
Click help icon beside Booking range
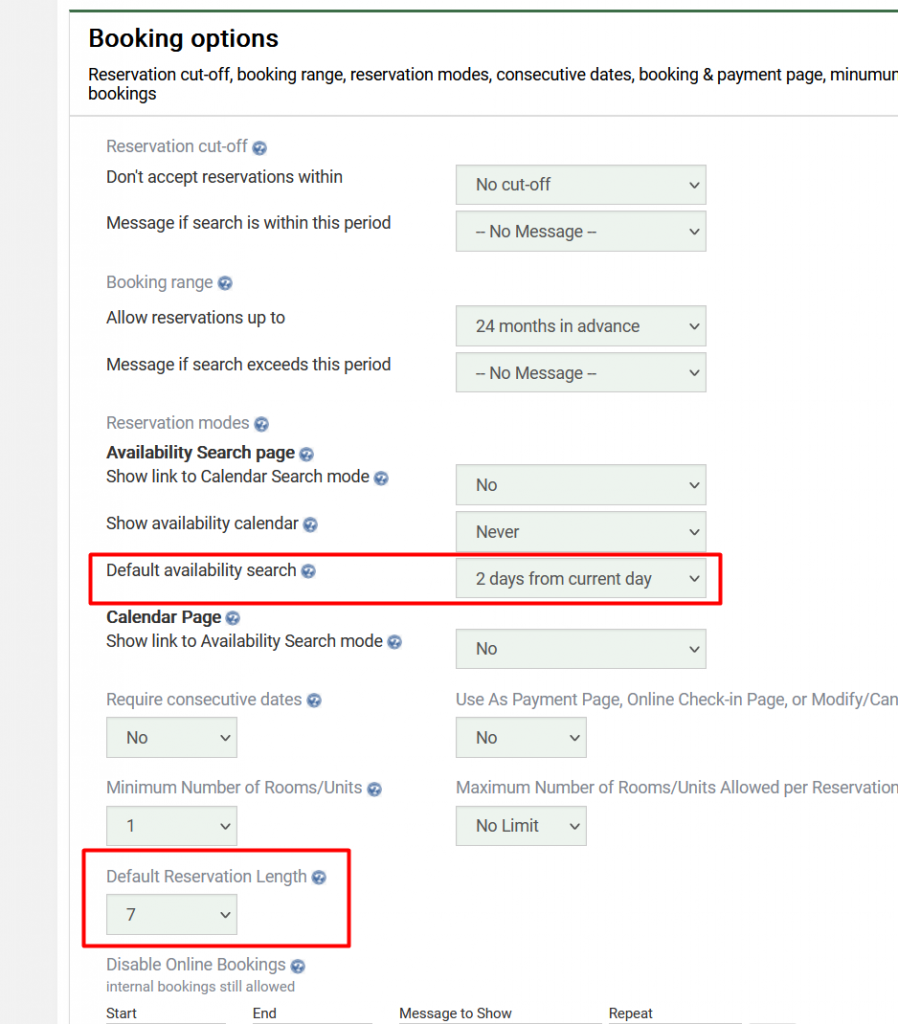[x=225, y=284]
